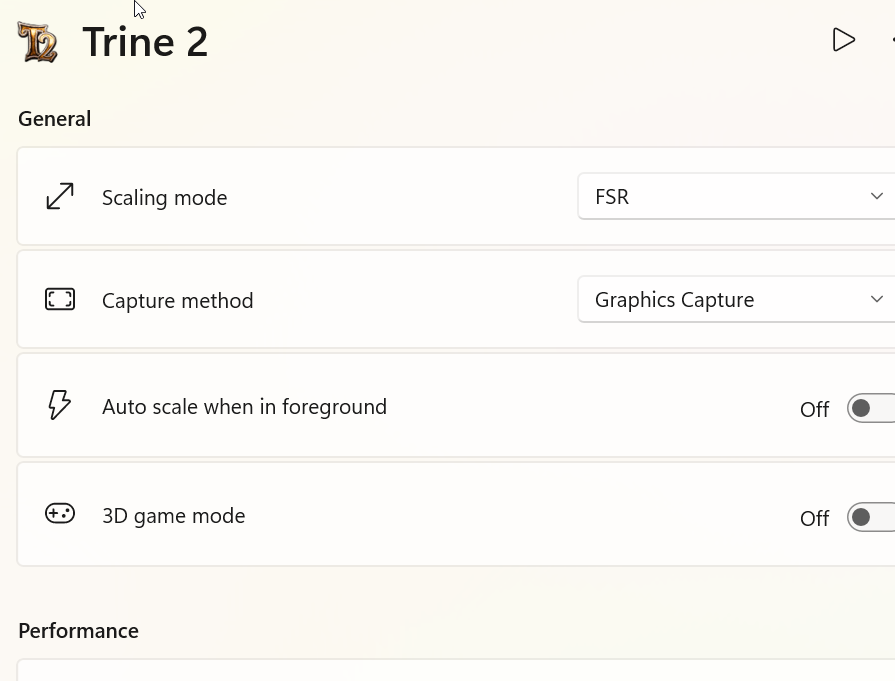The image size is (895, 681).
Task: Click the Trine 2 profile title
Action: pyautogui.click(x=145, y=42)
